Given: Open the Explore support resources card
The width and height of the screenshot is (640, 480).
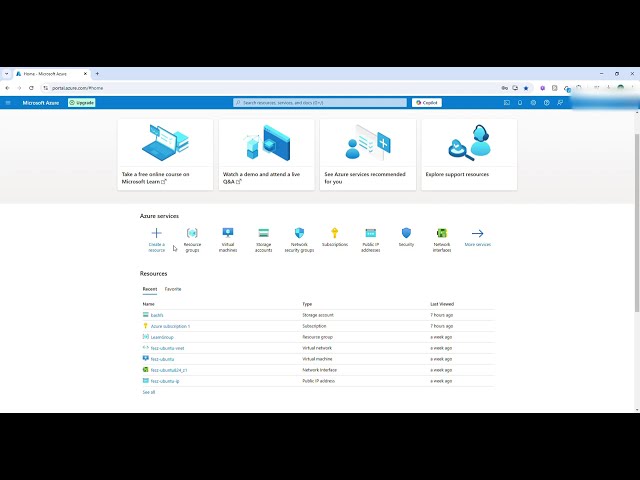Looking at the screenshot, I should click(x=469, y=155).
